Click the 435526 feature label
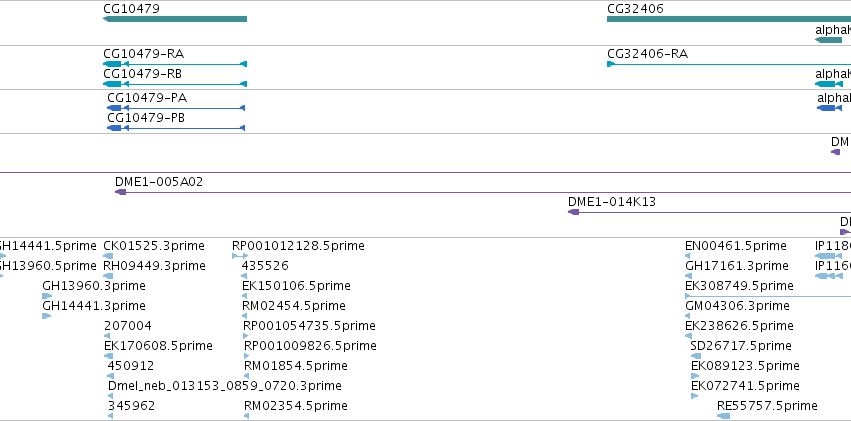The height and width of the screenshot is (421, 851). [265, 266]
